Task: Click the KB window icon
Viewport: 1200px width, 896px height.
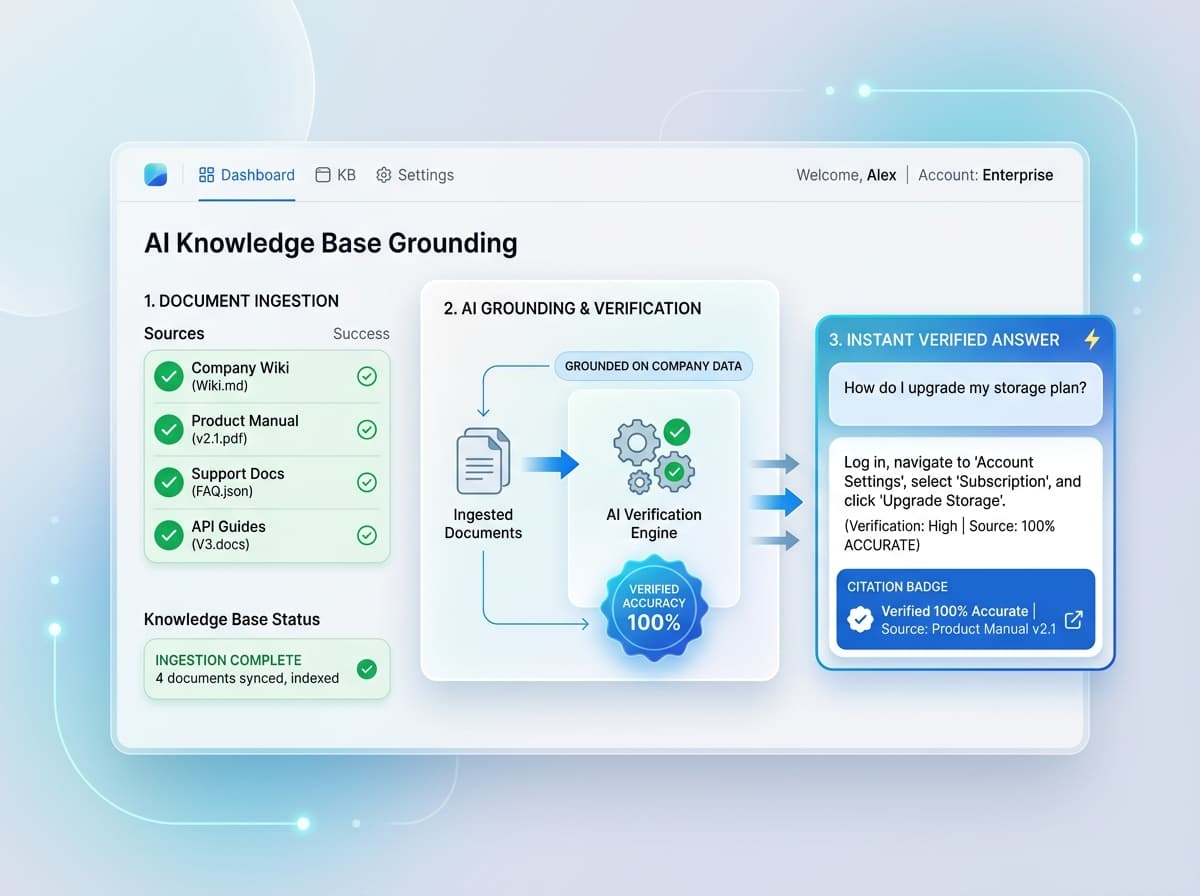Action: coord(323,175)
